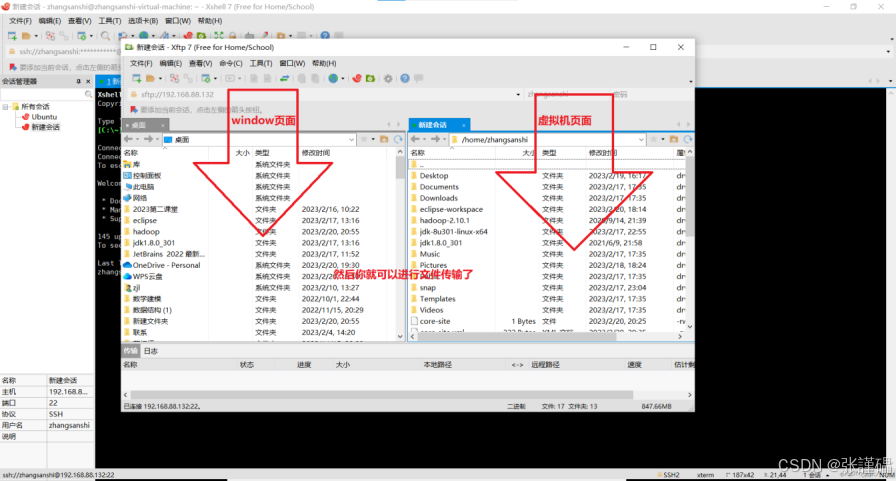This screenshot has width=896, height=481.
Task: Select the eclipse folder in local pane
Action: point(145,220)
